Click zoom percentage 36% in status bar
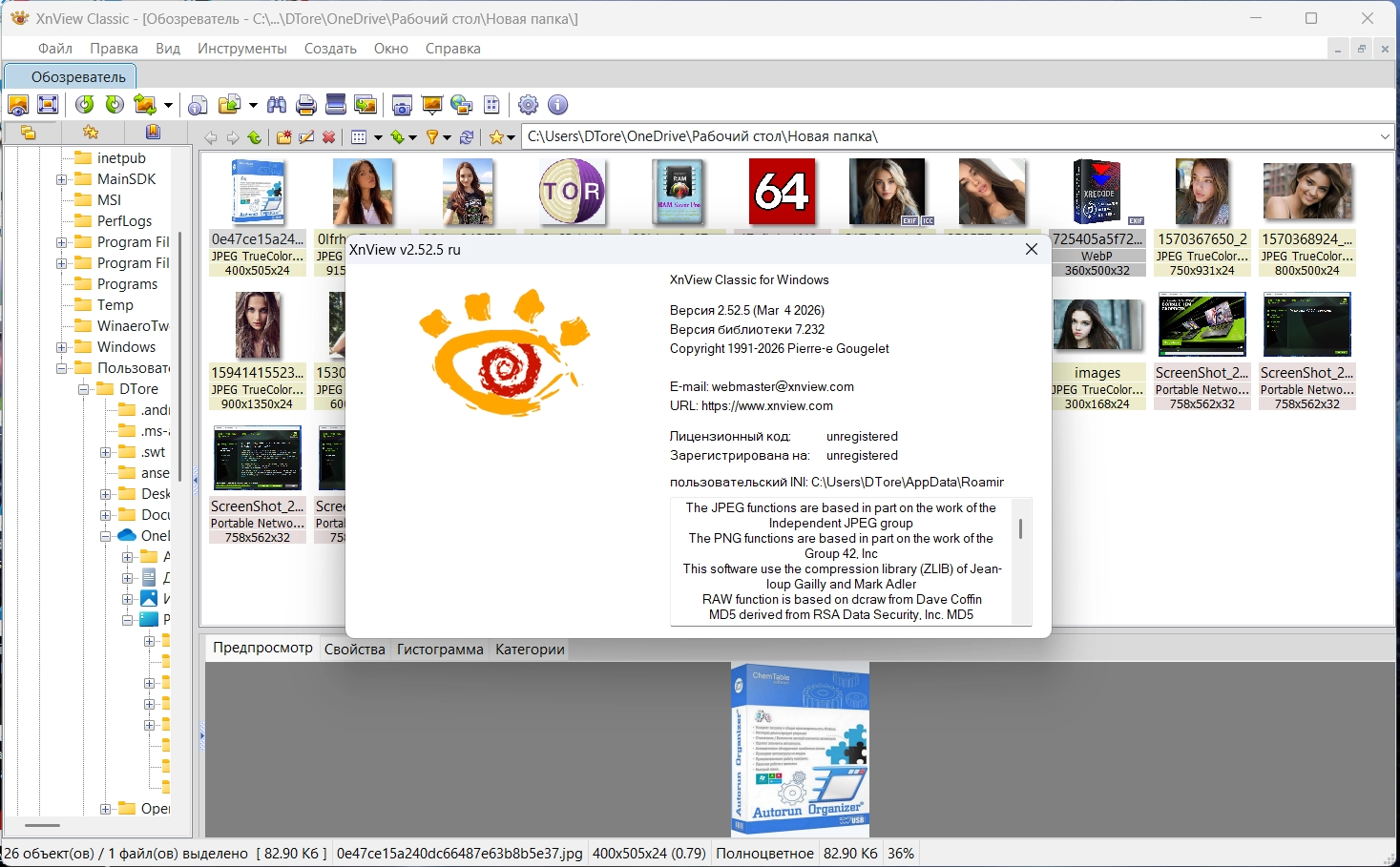The image size is (1400, 867). [901, 854]
